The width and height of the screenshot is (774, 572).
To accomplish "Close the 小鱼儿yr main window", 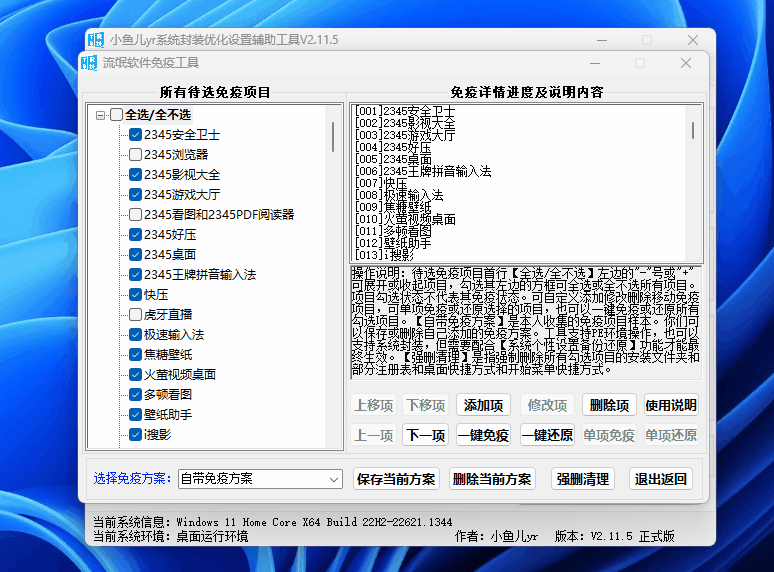I will click(693, 40).
